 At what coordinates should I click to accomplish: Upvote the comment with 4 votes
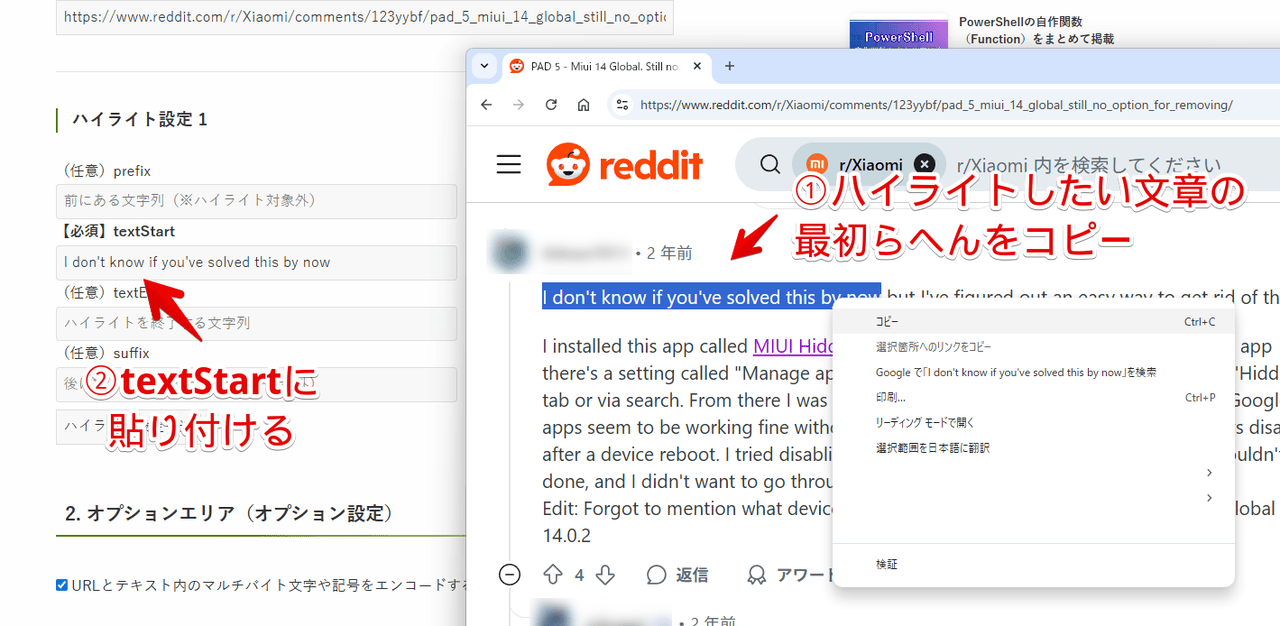pyautogui.click(x=552, y=574)
